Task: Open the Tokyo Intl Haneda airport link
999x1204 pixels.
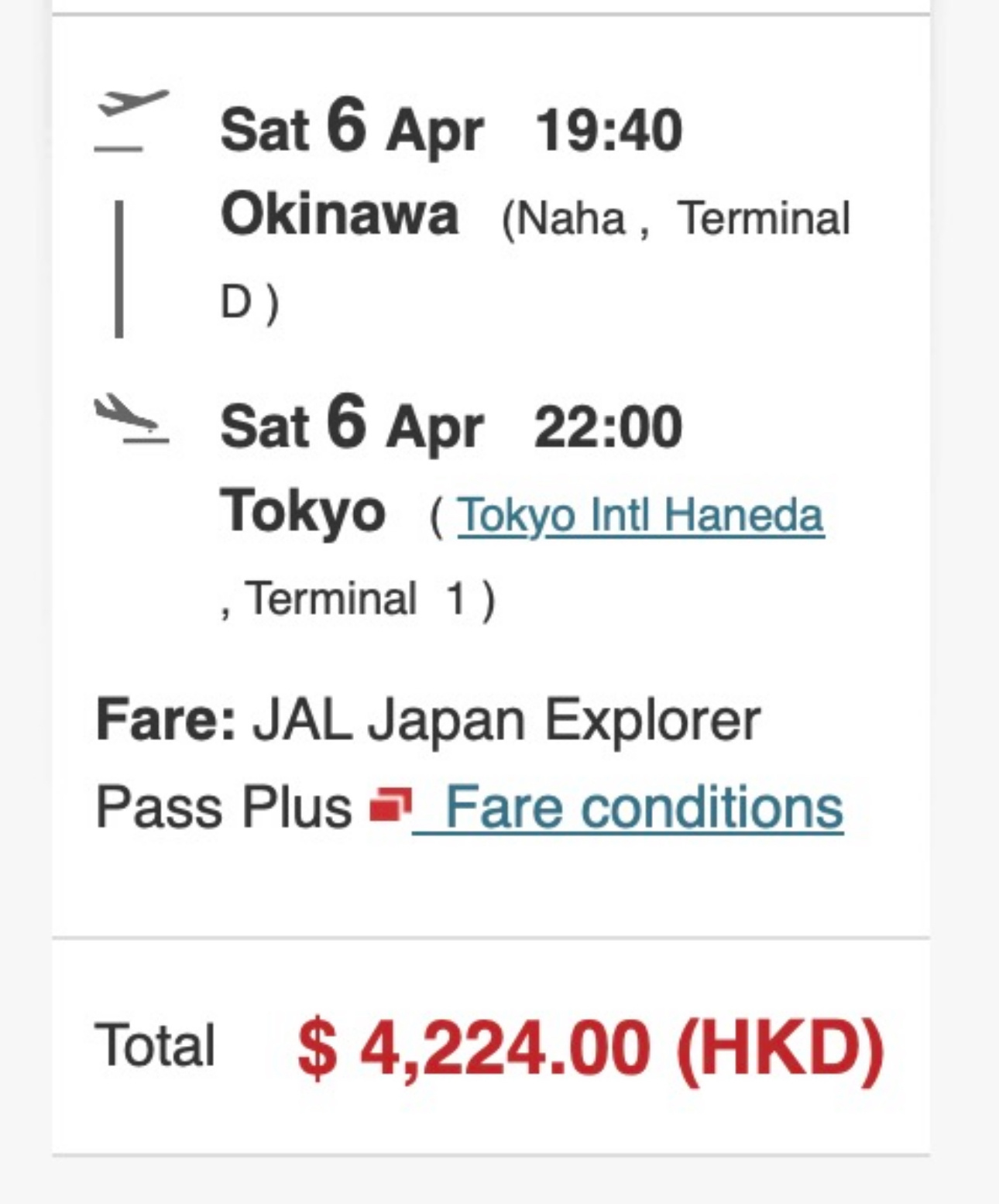Action: tap(640, 515)
